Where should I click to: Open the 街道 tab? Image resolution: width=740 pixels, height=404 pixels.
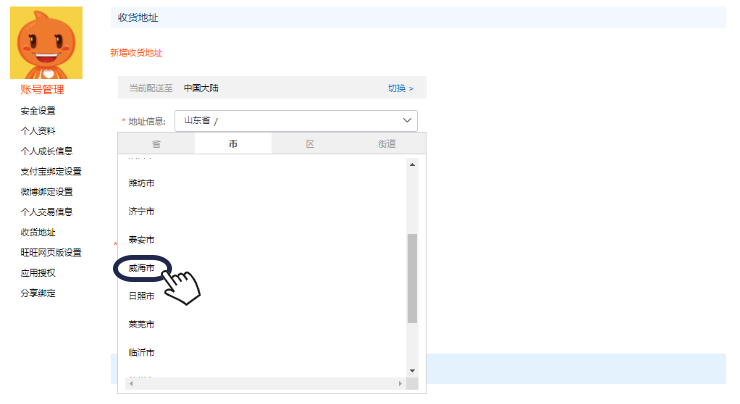387,144
